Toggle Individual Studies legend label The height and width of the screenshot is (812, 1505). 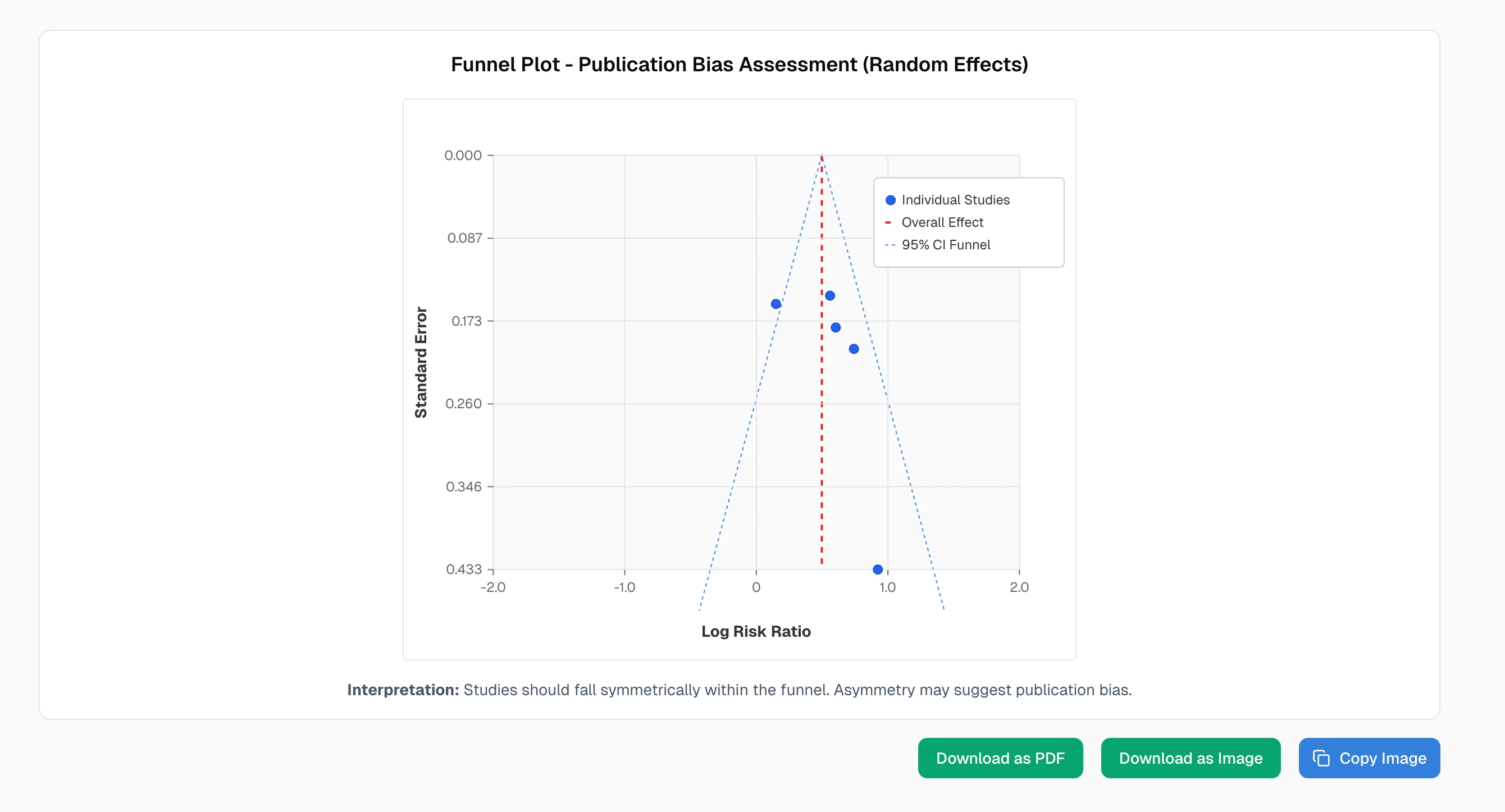[x=955, y=200]
